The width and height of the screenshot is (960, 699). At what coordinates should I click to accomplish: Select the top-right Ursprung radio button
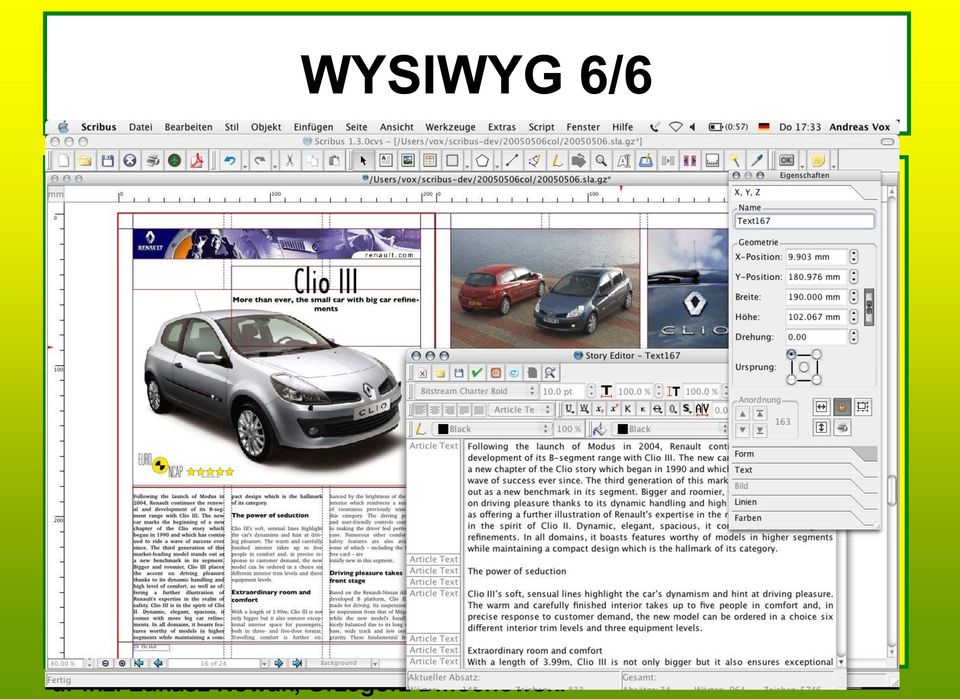pos(817,354)
